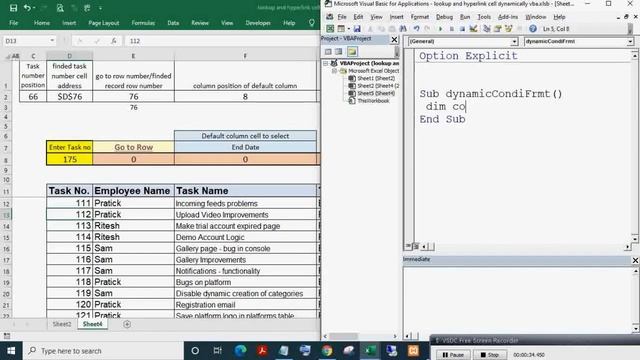The width and height of the screenshot is (640, 360).
Task: Open Properties Window from VBA toolbar
Action: click(498, 29)
